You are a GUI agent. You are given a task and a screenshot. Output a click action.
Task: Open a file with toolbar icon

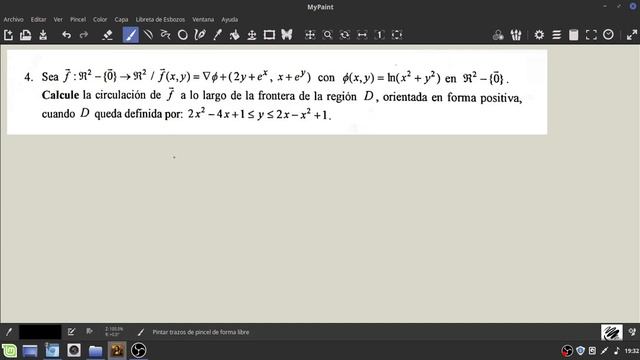point(25,35)
